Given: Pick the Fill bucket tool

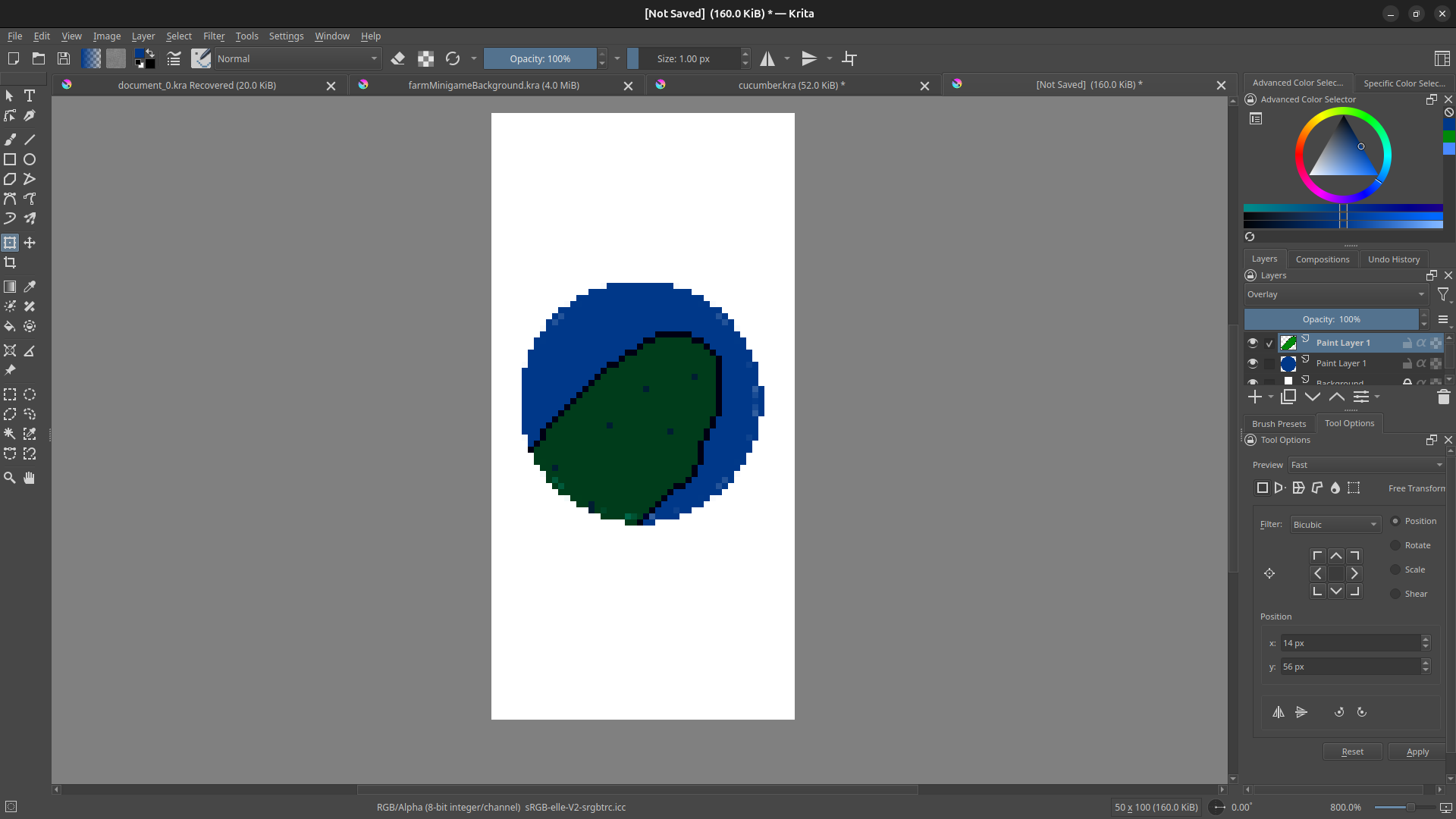Looking at the screenshot, I should (x=10, y=326).
